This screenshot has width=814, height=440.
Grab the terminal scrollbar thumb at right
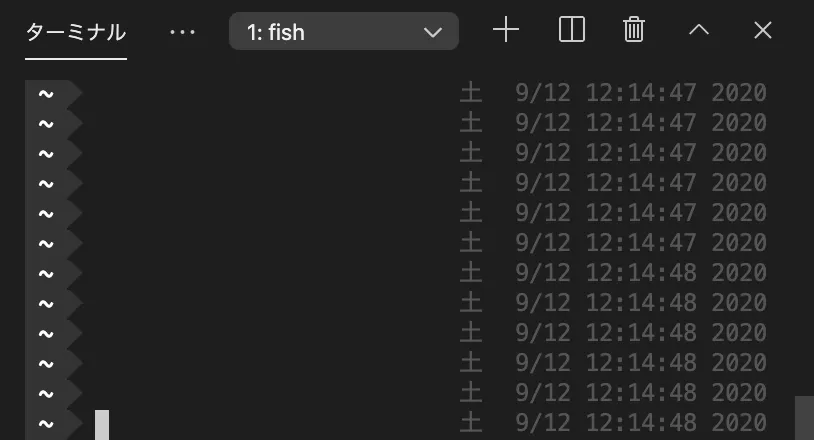804,418
